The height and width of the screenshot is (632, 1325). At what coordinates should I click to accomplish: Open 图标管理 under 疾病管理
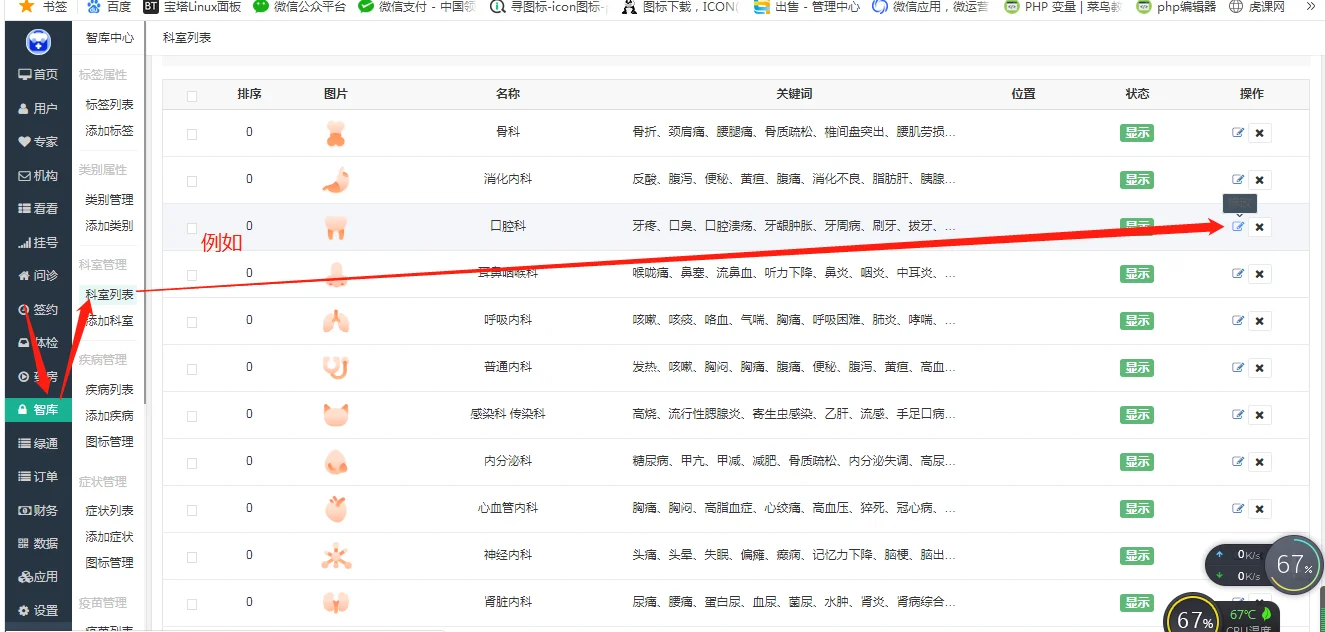point(109,442)
